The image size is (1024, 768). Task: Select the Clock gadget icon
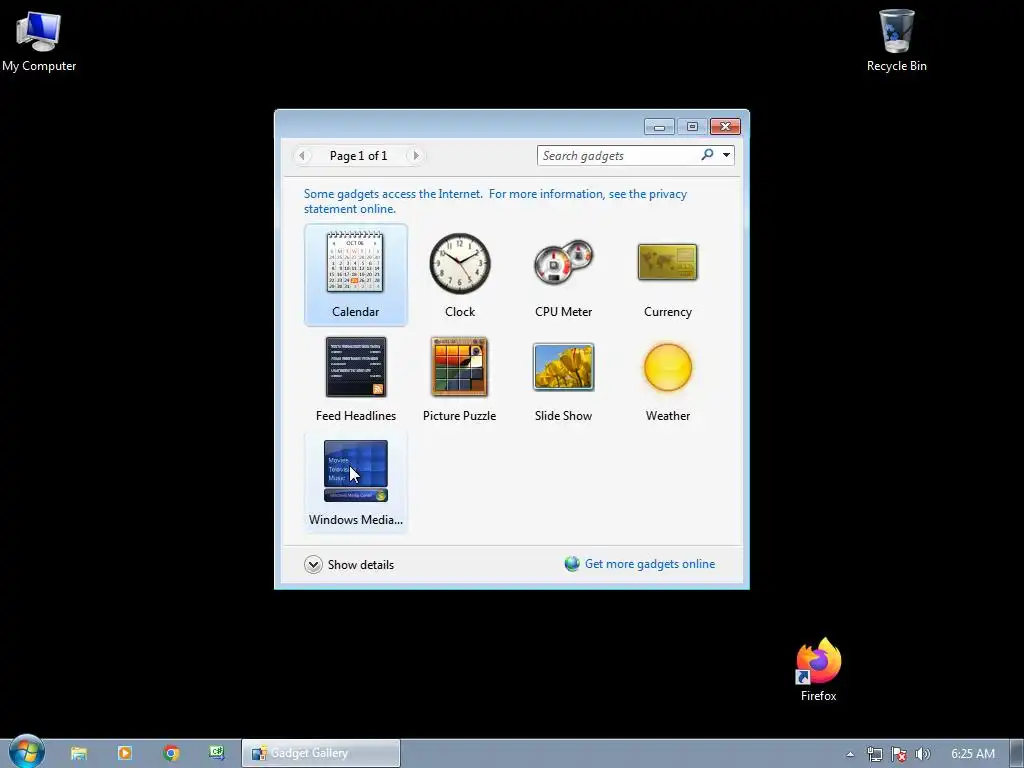[460, 263]
